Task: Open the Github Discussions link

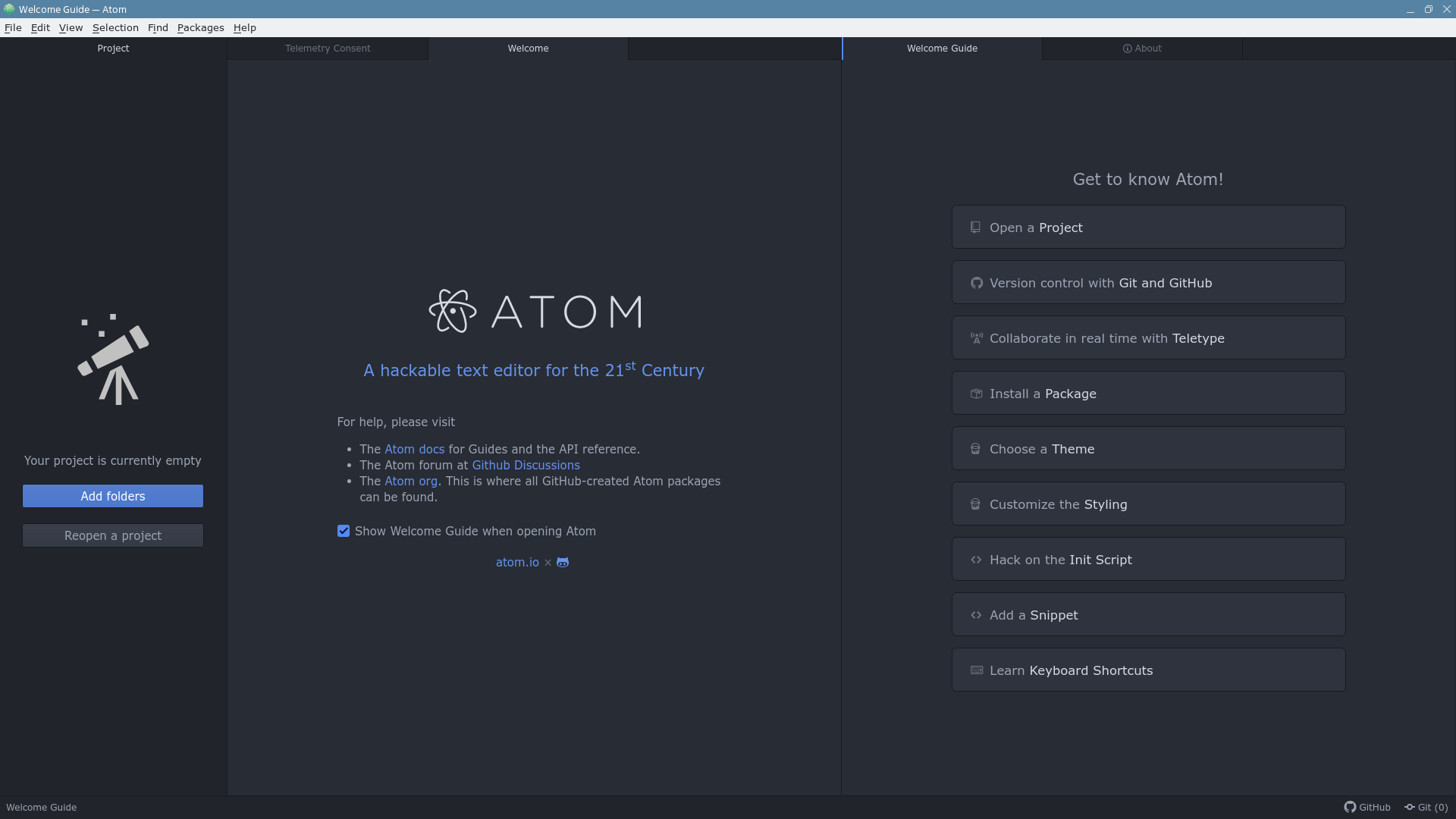Action: (x=526, y=465)
